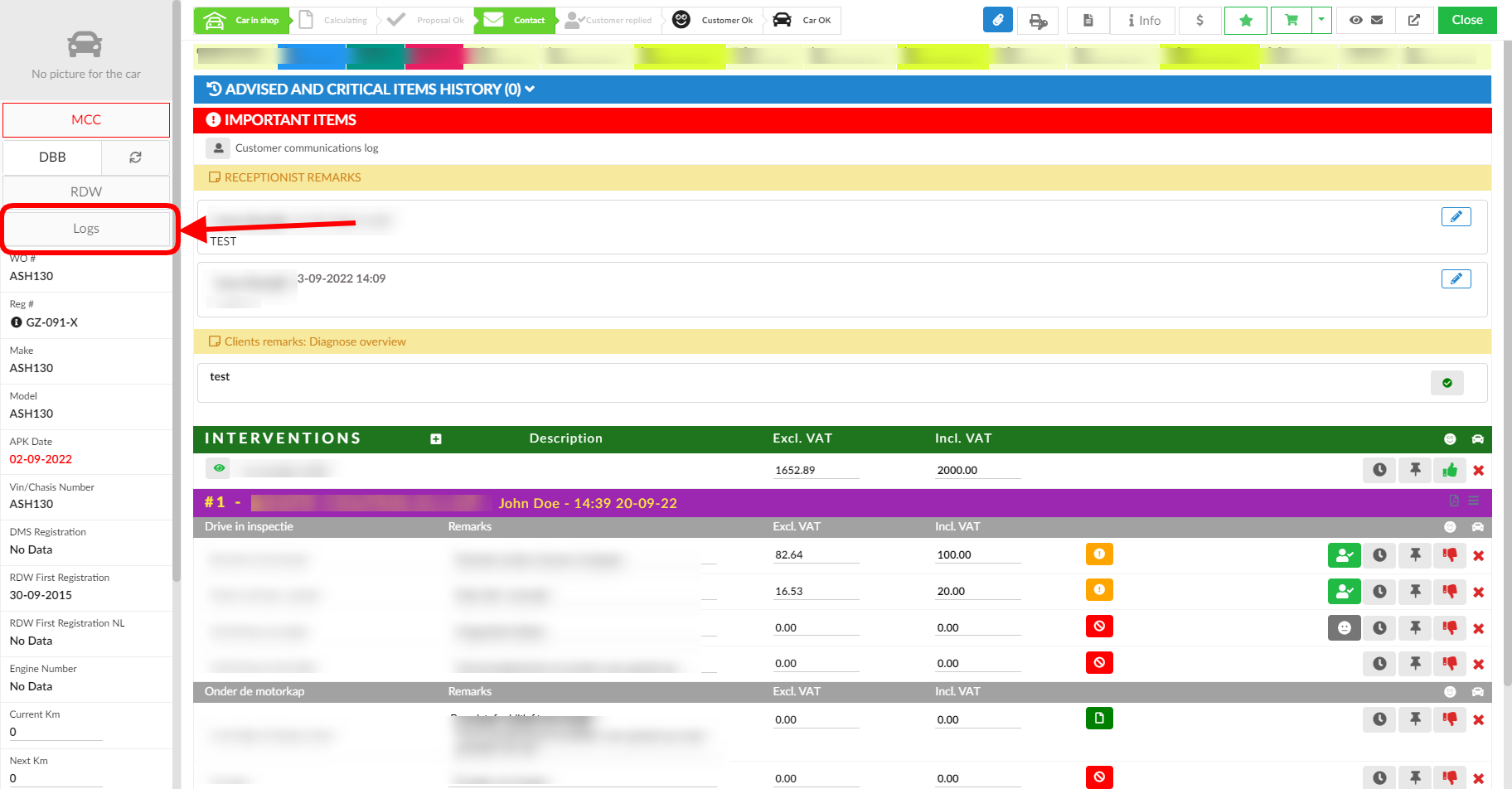The width and height of the screenshot is (1512, 789).
Task: Open the Logs button in sidebar
Action: 86,229
